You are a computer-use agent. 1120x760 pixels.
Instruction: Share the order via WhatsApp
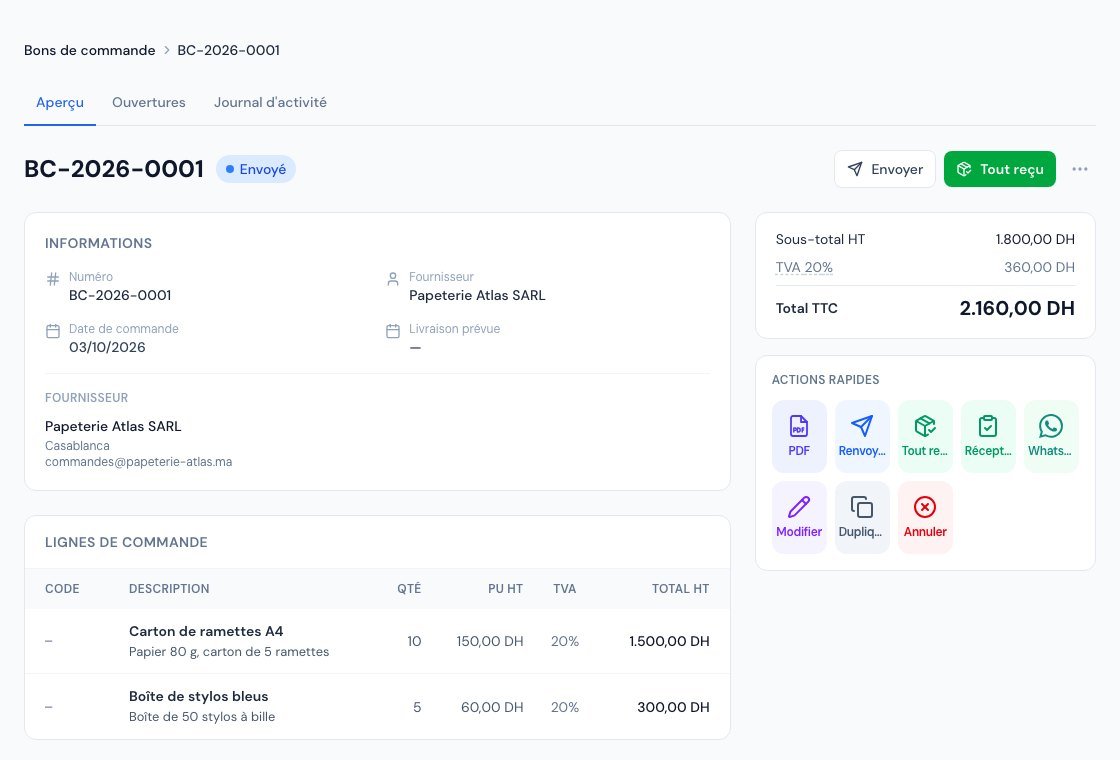pos(1051,436)
